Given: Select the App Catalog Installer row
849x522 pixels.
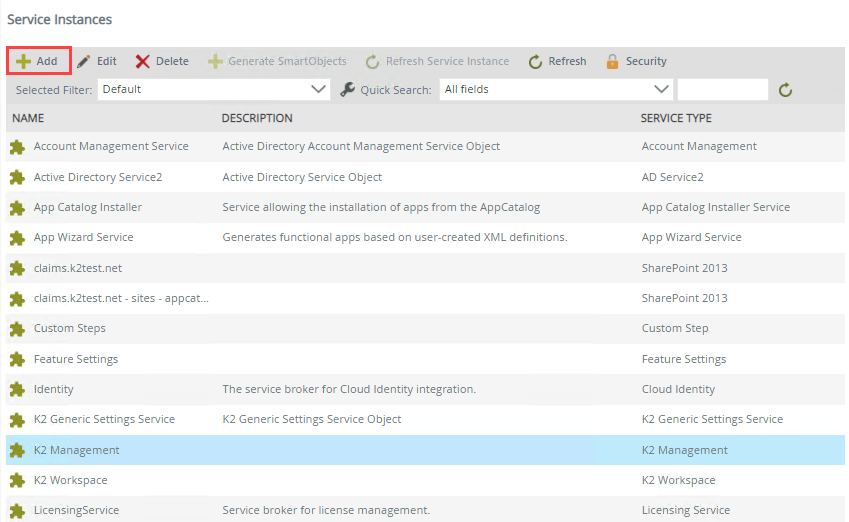Looking at the screenshot, I should pos(88,207).
